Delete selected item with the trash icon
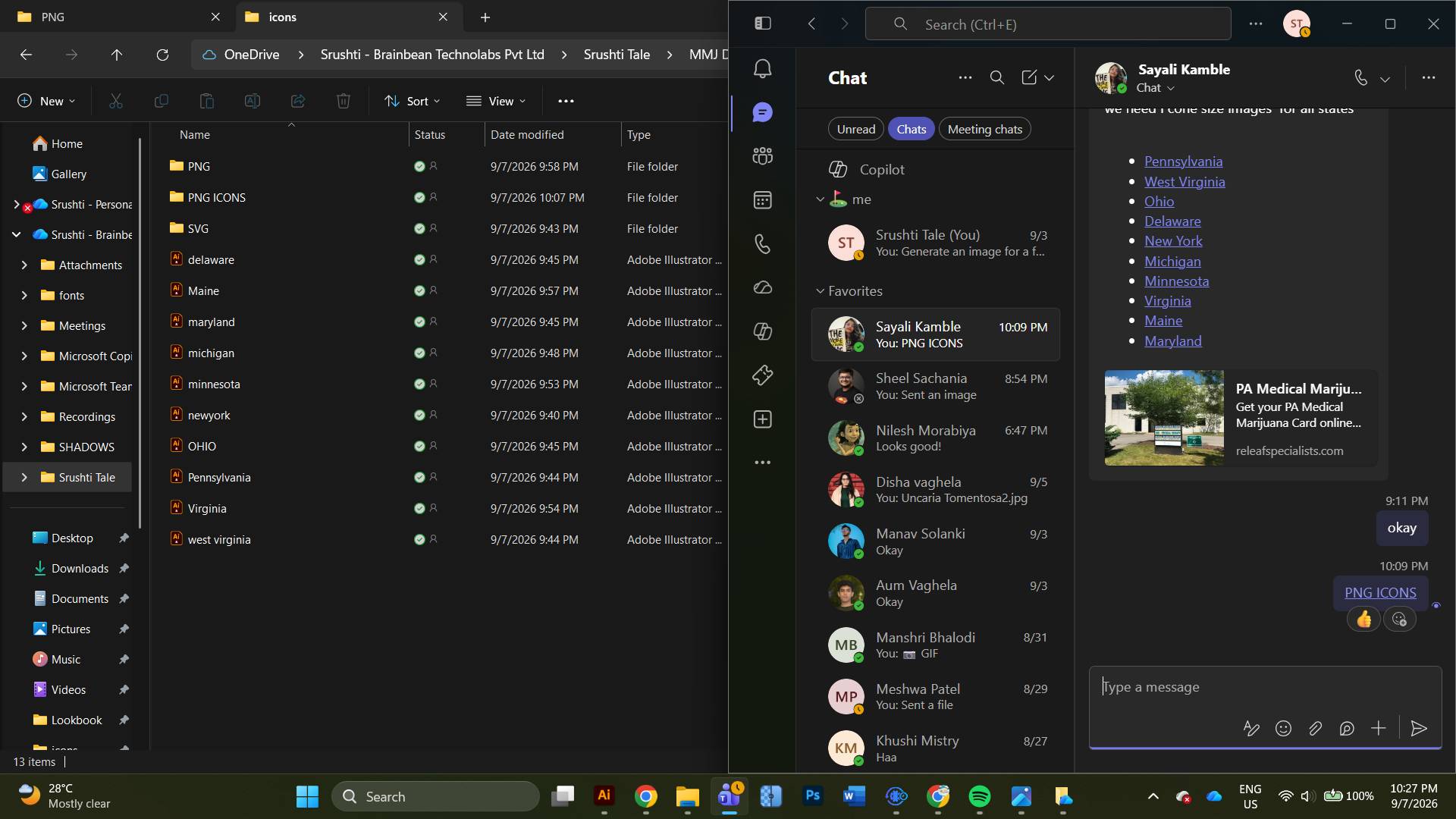The width and height of the screenshot is (1456, 819). (x=344, y=101)
